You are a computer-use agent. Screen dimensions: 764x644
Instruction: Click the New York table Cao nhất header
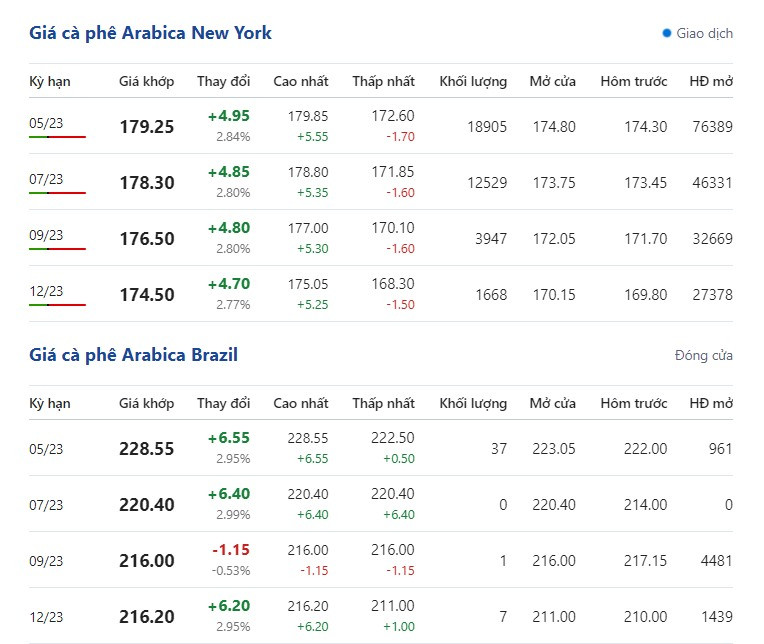301,81
